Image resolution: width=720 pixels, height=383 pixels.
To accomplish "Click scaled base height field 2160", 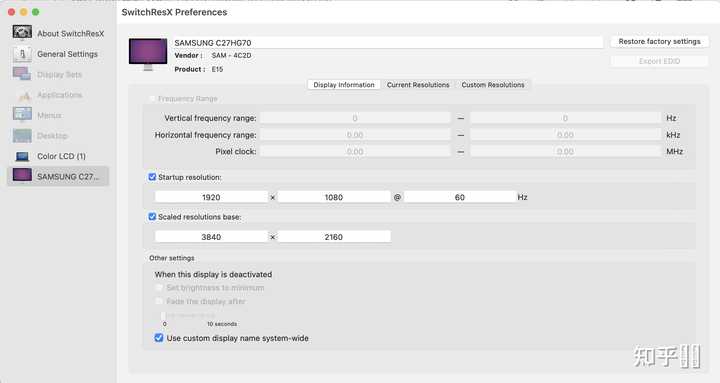I will (x=334, y=237).
